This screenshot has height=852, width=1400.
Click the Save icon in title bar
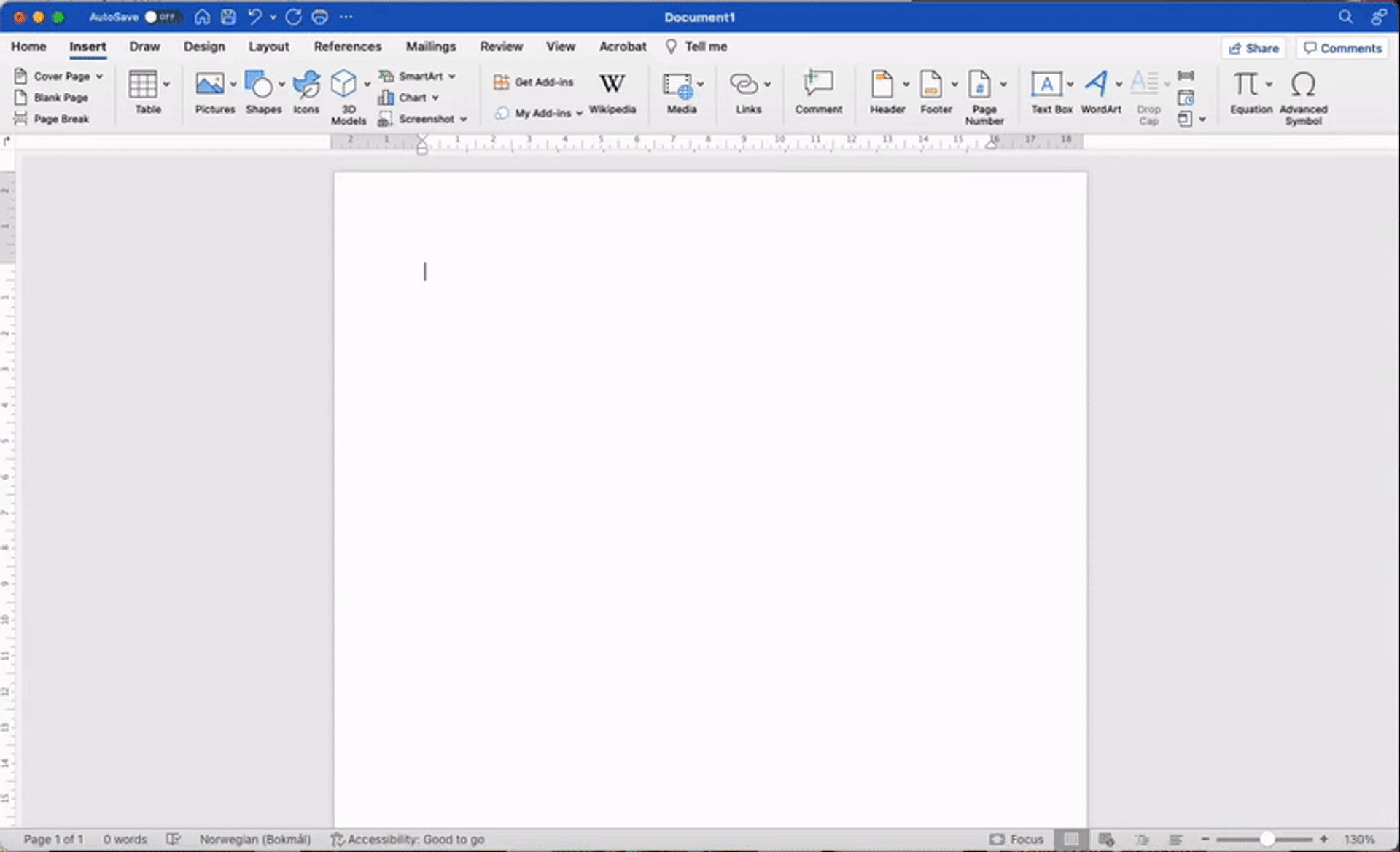(x=228, y=17)
